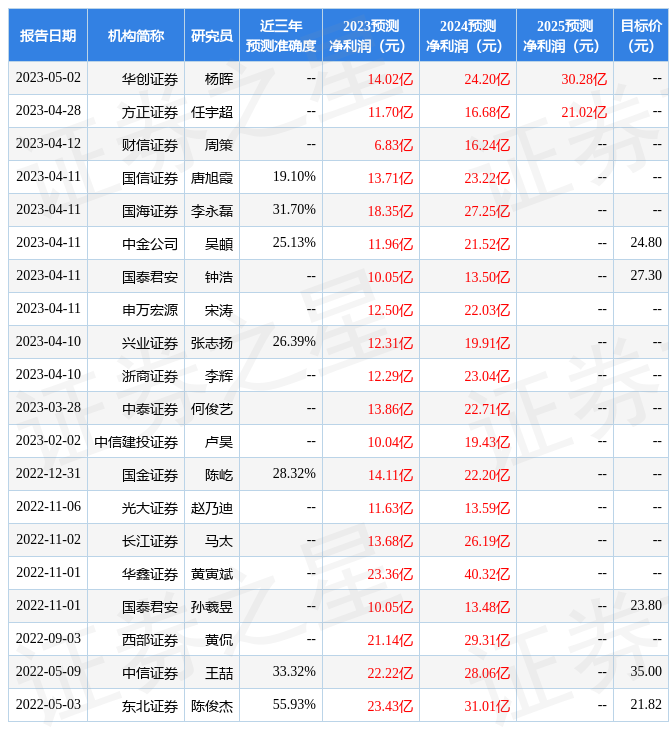
Task: Click the accuracy value 26.39%
Action: tap(294, 342)
